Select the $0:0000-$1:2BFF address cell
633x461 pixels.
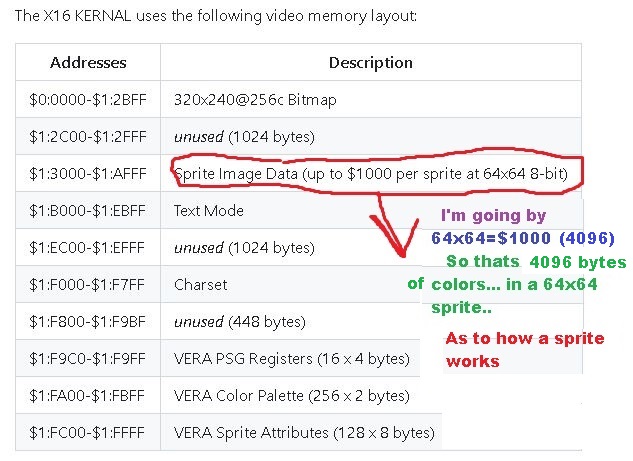point(88,100)
